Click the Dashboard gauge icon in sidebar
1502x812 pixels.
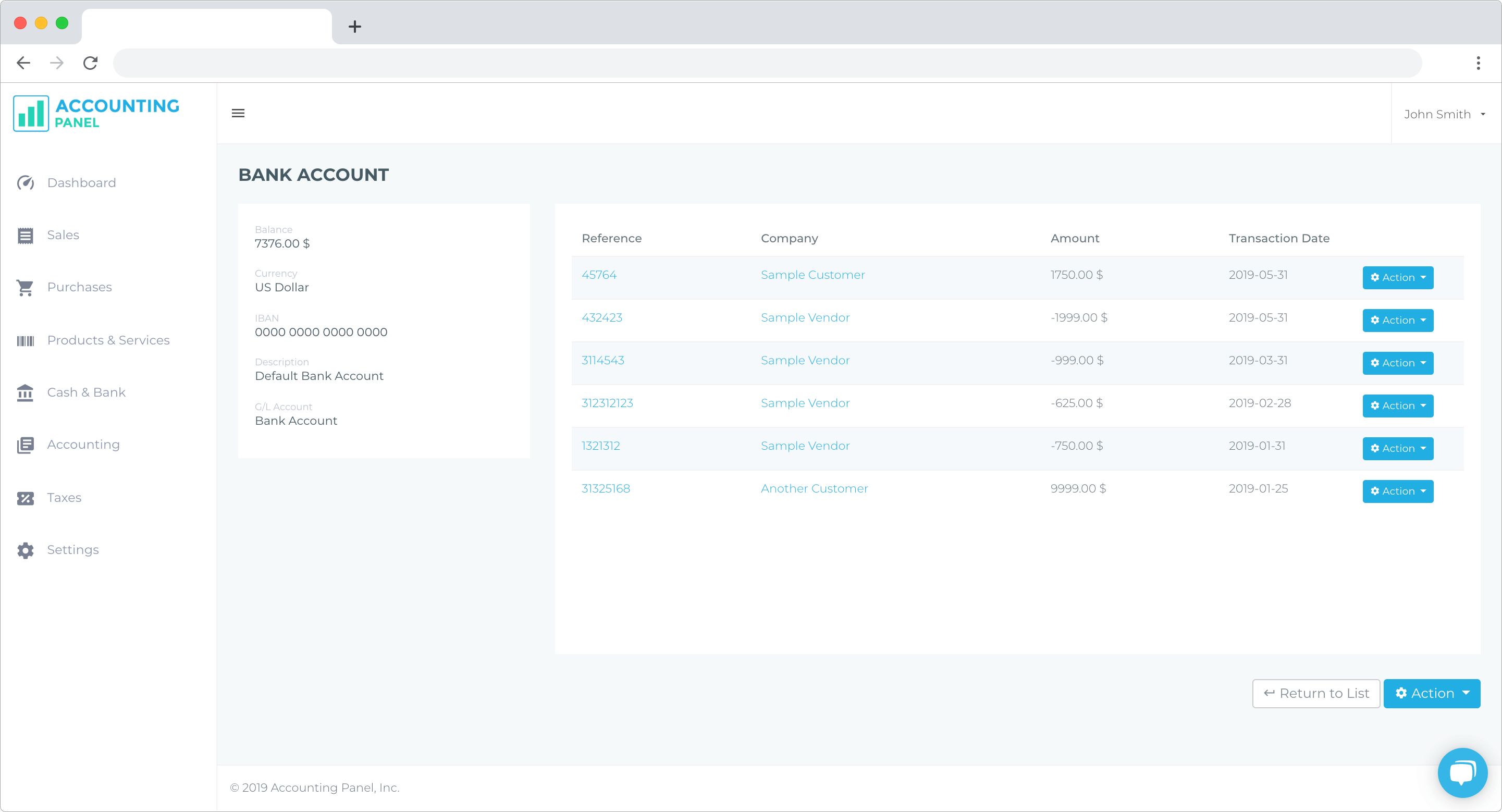[25, 183]
